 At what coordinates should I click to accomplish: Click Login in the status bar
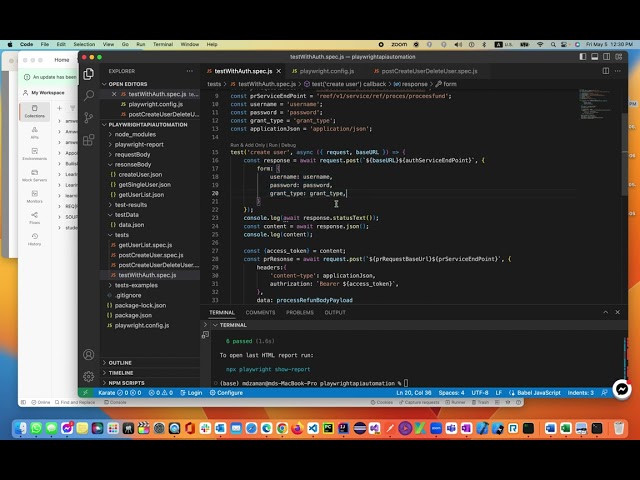(x=191, y=393)
